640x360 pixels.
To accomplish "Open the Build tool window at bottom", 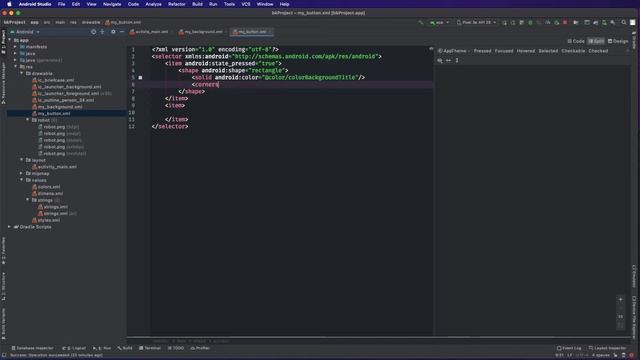I will (125, 348).
